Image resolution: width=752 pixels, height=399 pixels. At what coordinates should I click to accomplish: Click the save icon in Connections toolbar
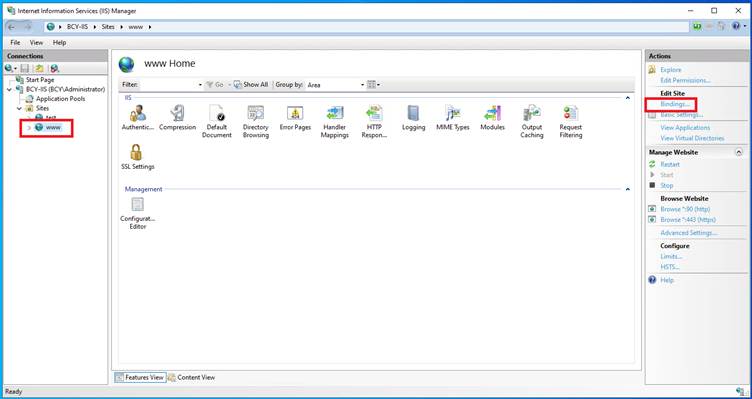click(x=25, y=69)
